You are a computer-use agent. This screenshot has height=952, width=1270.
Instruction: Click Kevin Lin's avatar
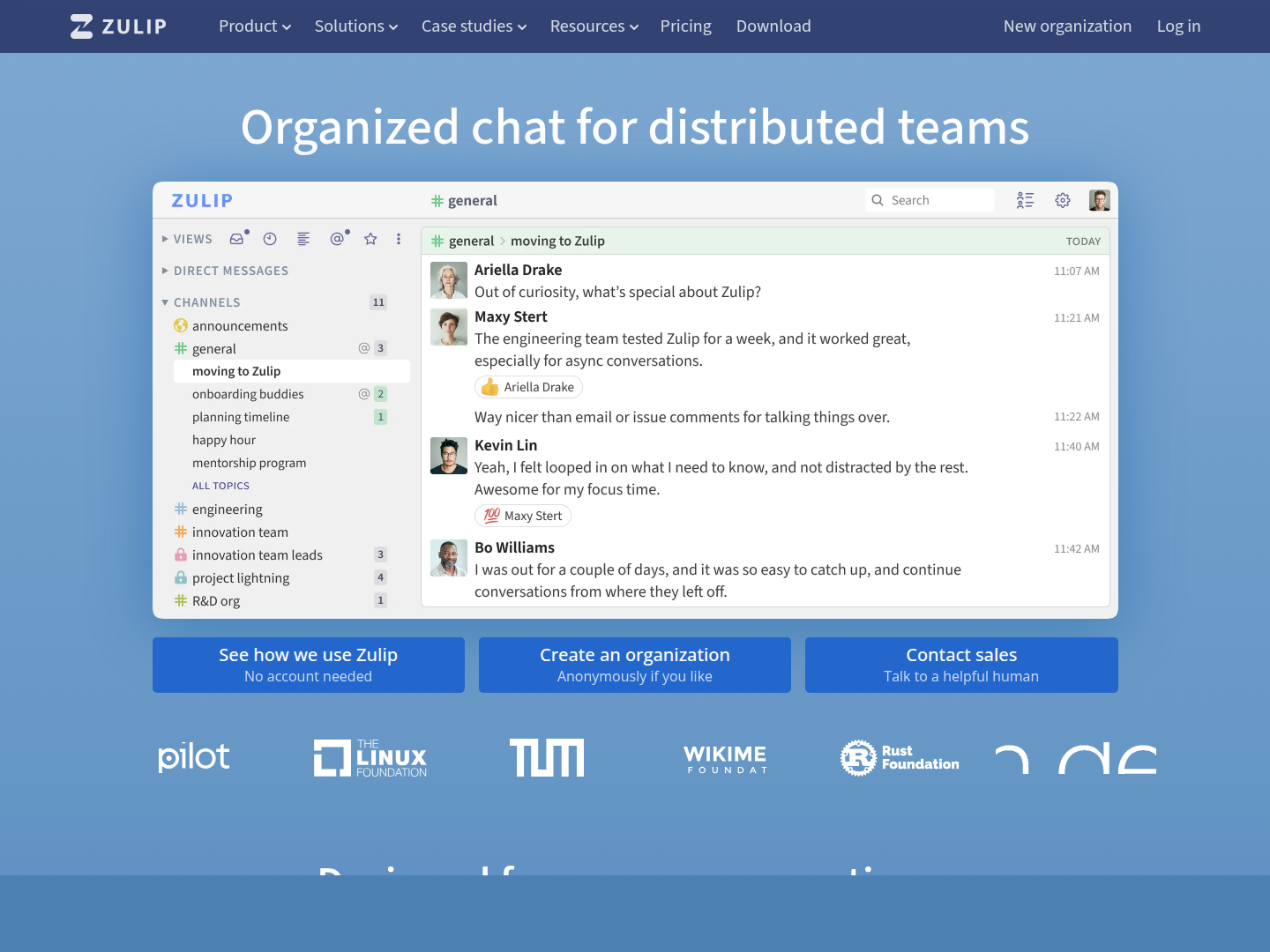[x=449, y=456]
